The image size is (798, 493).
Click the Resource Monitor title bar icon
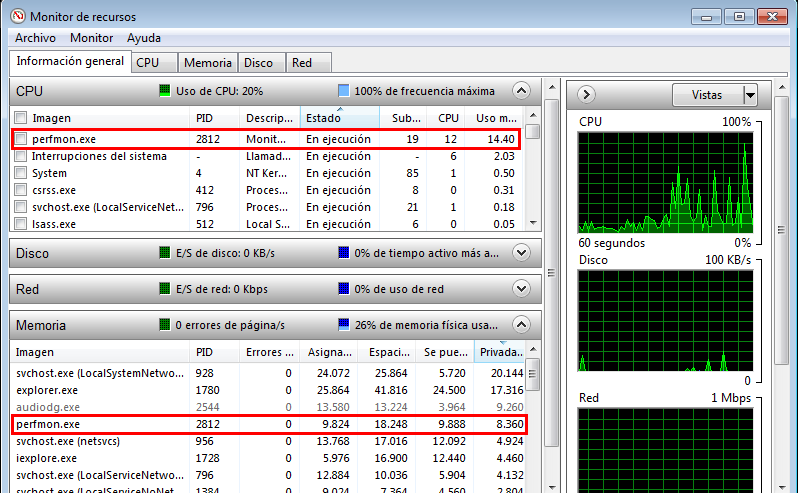click(17, 16)
